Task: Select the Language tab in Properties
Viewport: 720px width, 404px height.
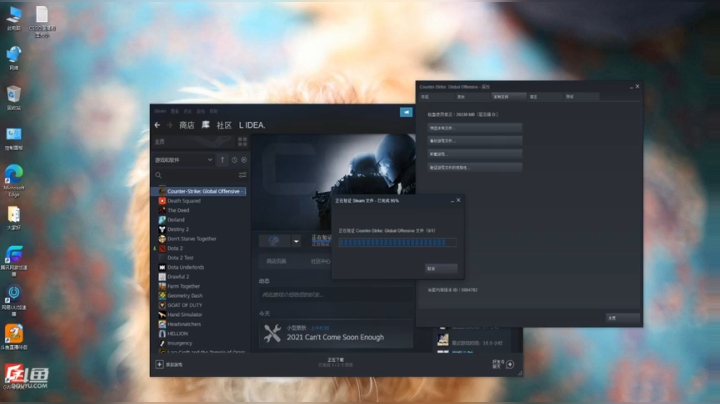Action: (x=545, y=97)
